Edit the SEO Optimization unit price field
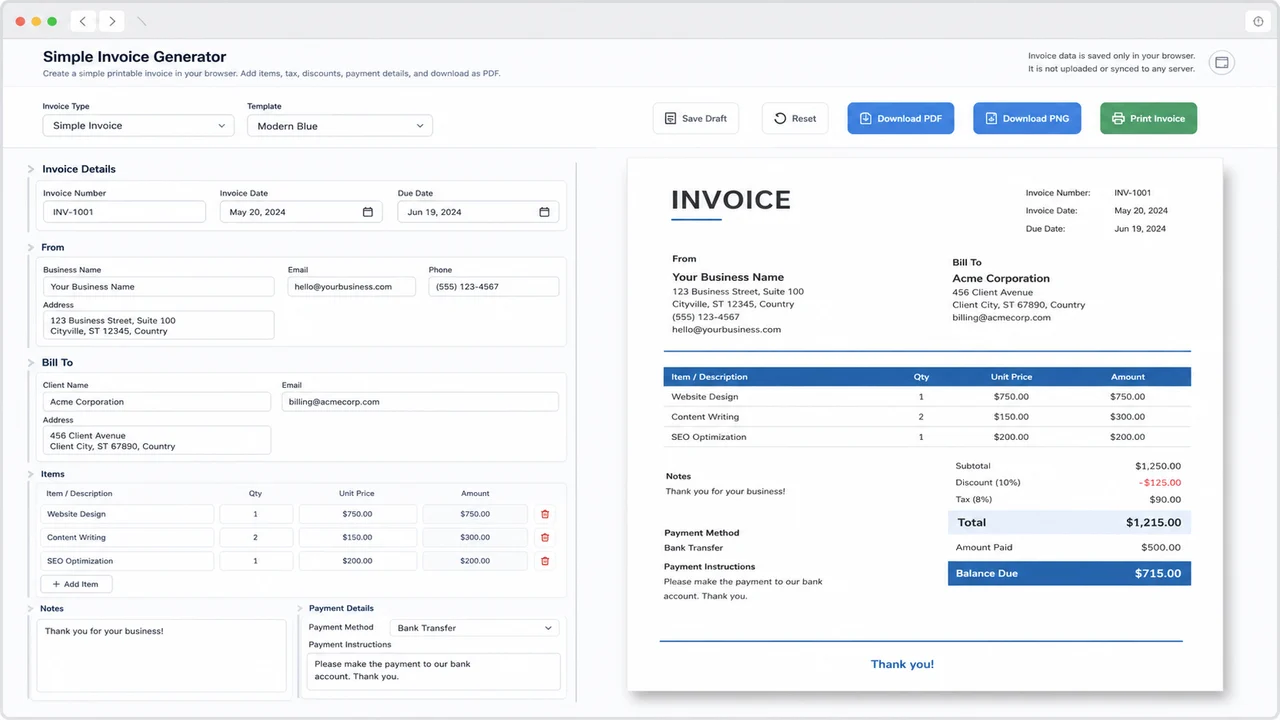This screenshot has height=720, width=1280. point(357,561)
